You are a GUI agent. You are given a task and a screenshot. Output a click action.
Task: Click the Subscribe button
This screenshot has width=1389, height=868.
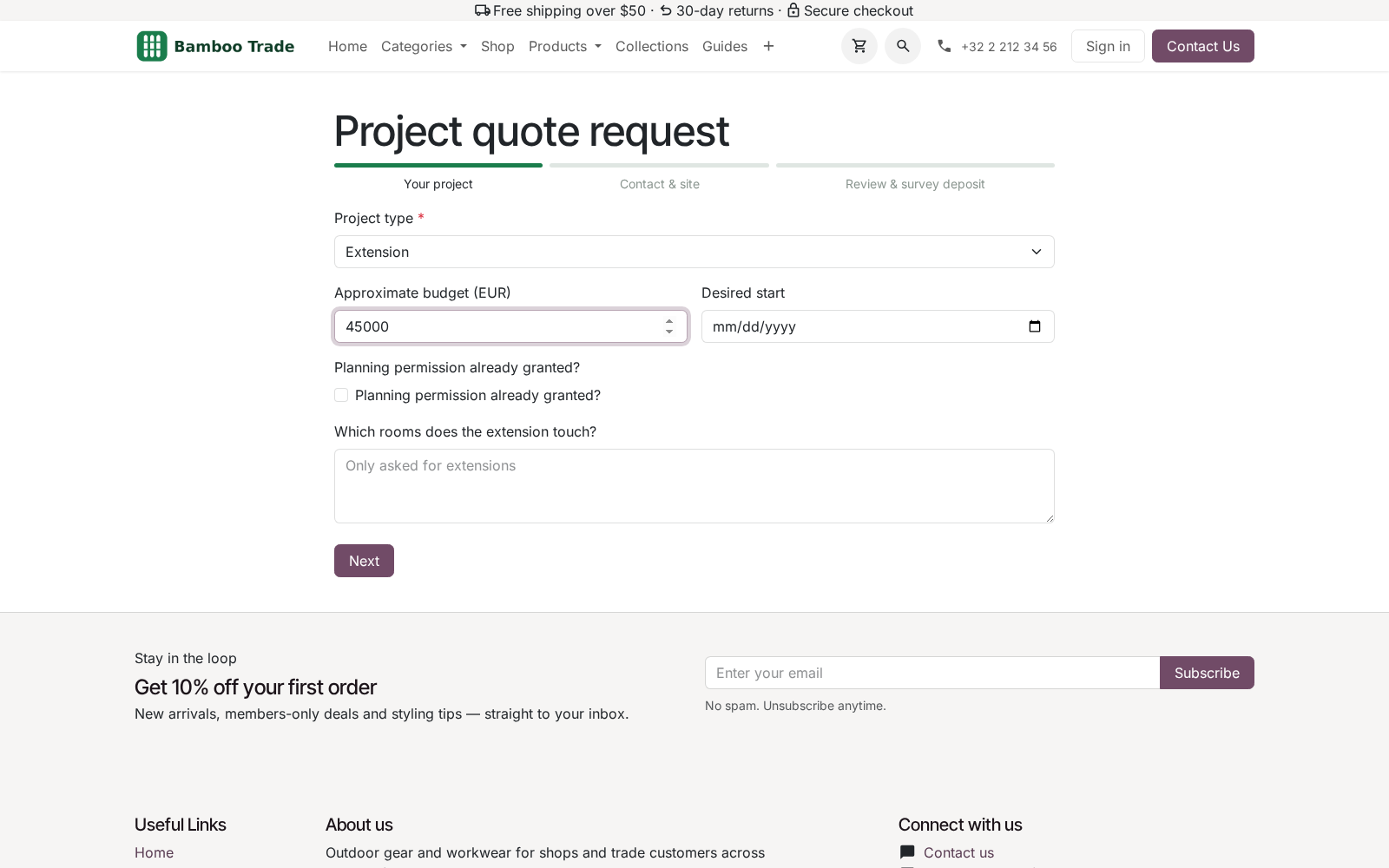coord(1207,673)
